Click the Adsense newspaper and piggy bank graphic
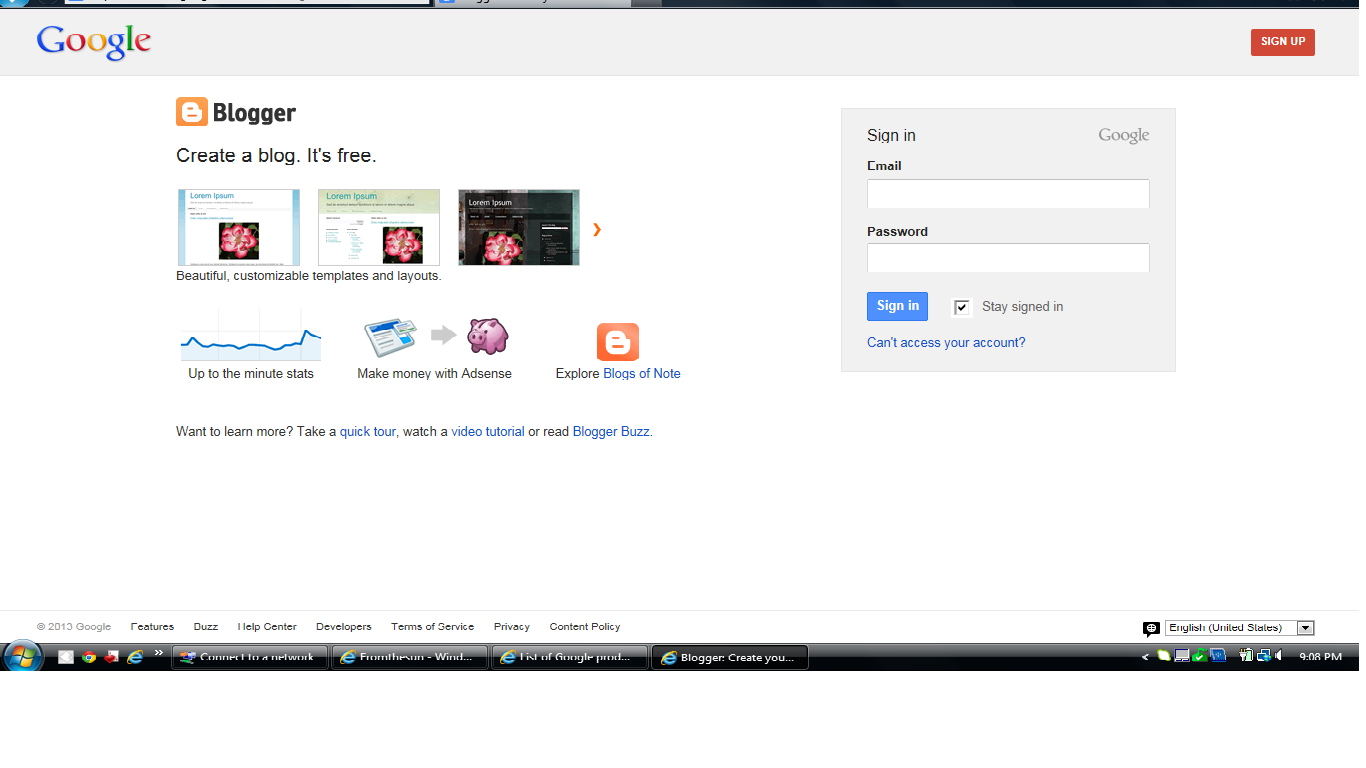The width and height of the screenshot is (1366, 768). click(x=436, y=337)
